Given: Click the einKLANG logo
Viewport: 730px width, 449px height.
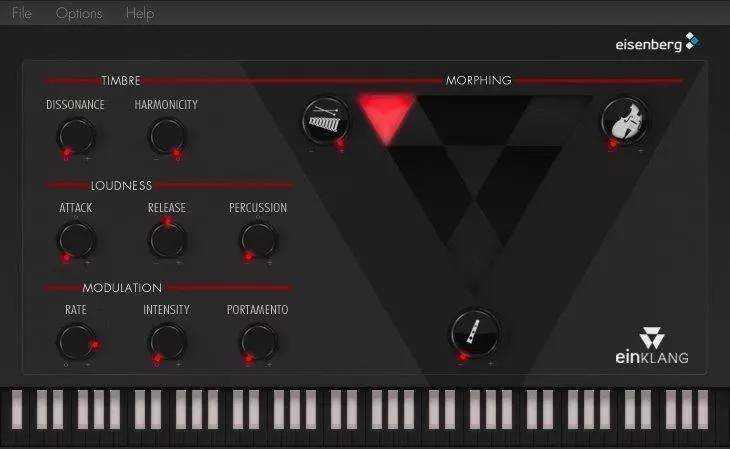Looking at the screenshot, I should (x=652, y=346).
